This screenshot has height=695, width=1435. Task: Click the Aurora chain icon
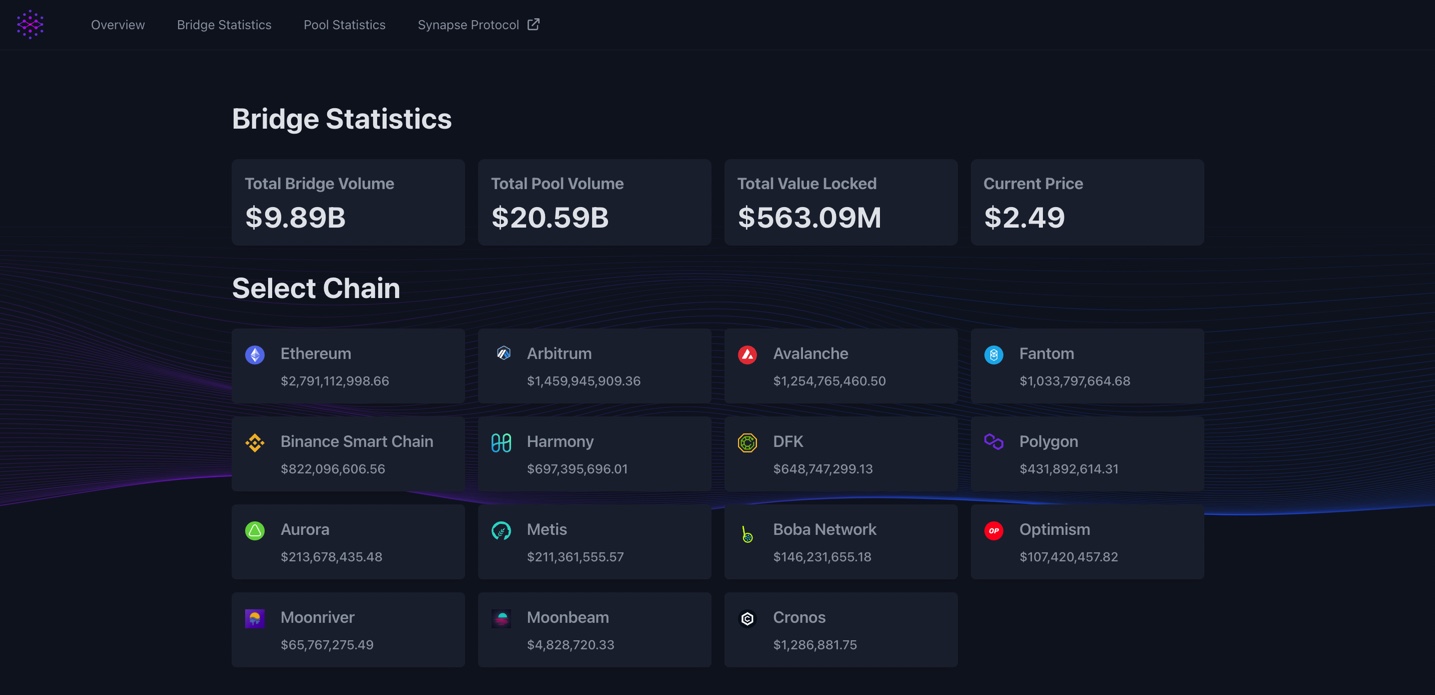click(255, 531)
